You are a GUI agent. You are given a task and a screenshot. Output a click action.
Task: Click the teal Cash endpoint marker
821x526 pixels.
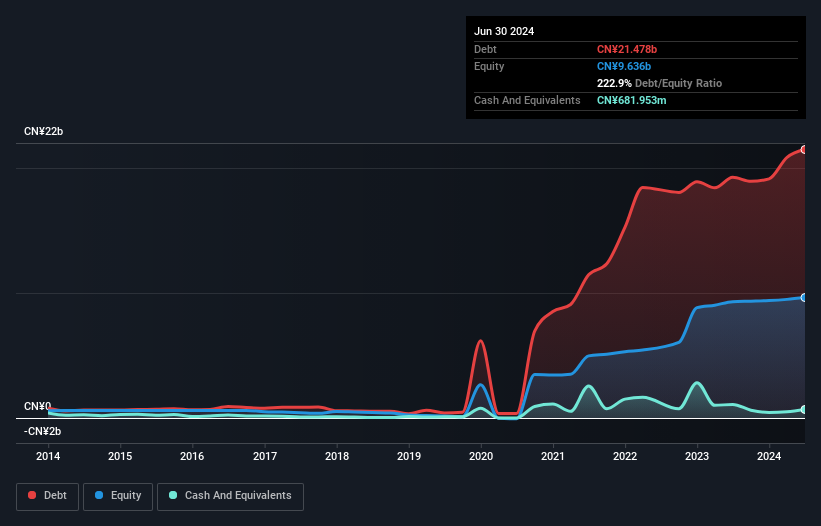coord(804,409)
